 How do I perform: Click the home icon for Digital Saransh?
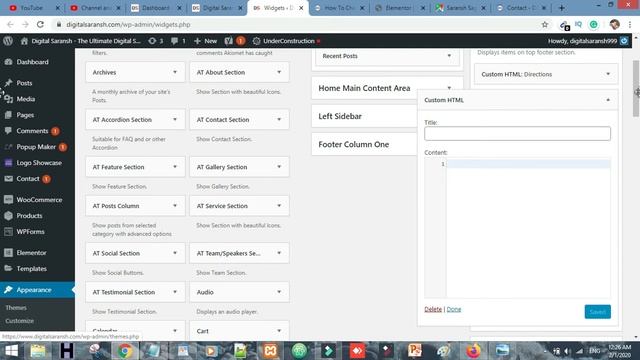[x=24, y=41]
